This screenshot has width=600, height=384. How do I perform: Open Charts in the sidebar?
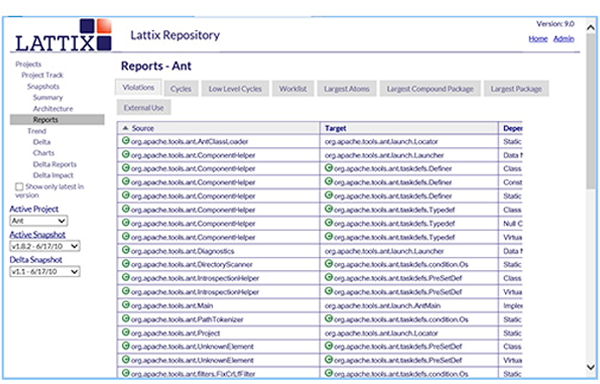pos(44,153)
